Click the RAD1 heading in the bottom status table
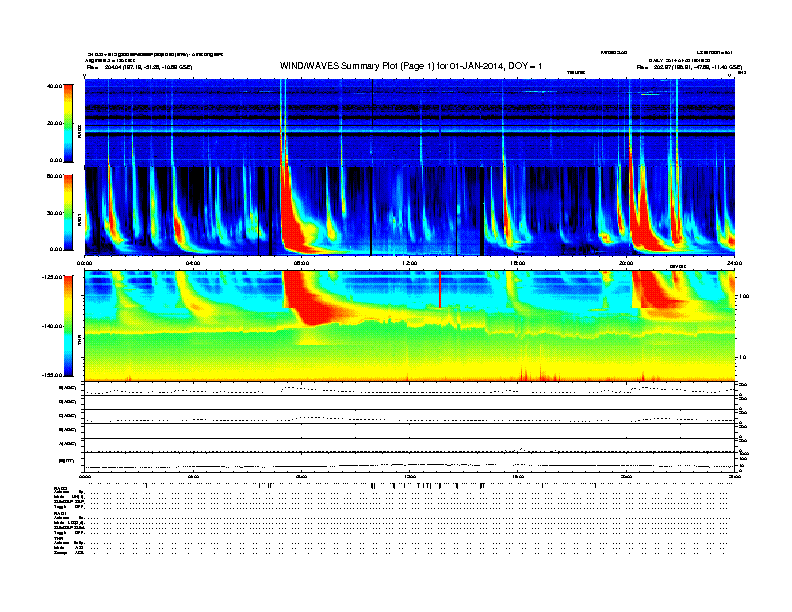Viewport: 792px width, 612px height. click(61, 513)
